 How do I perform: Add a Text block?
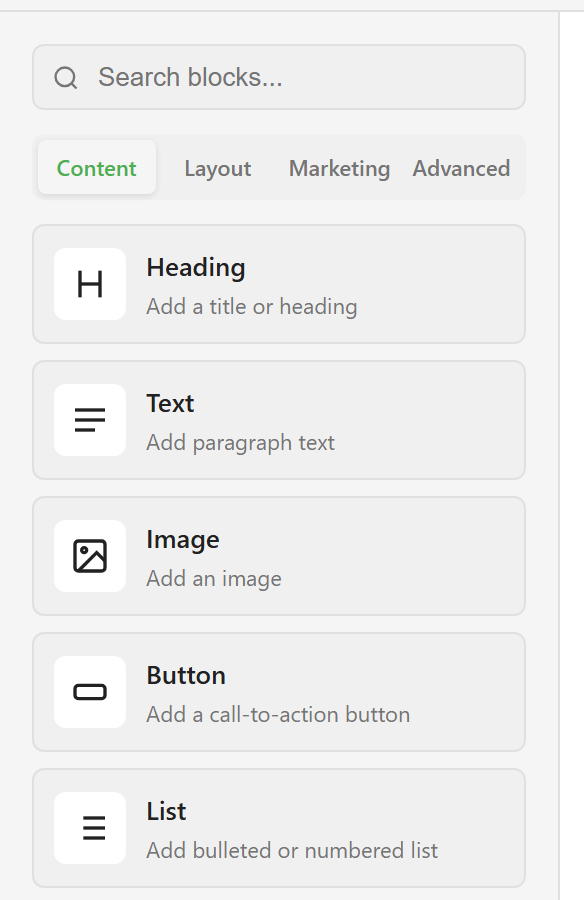279,420
